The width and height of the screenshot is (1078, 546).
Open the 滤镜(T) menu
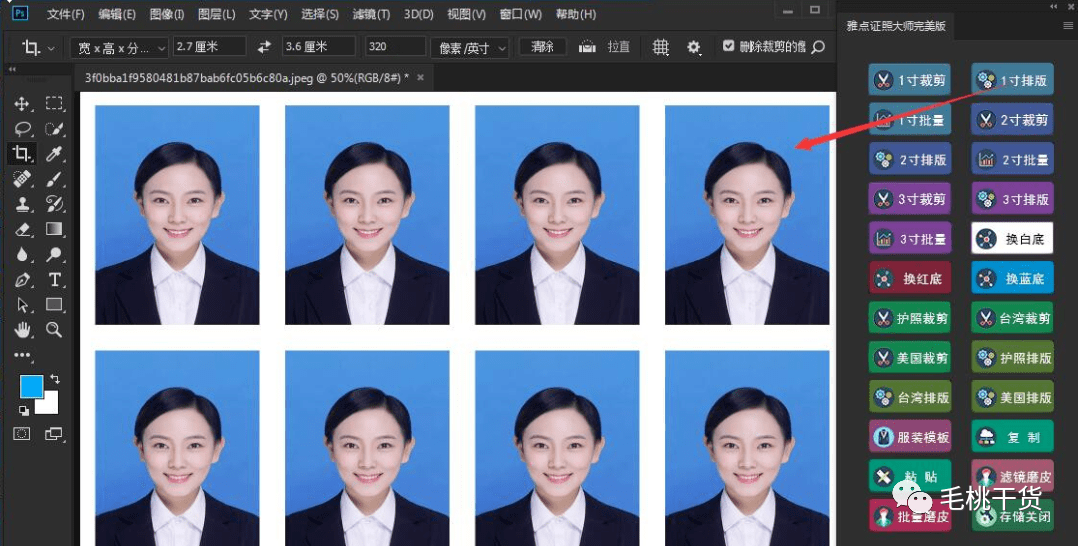[372, 15]
